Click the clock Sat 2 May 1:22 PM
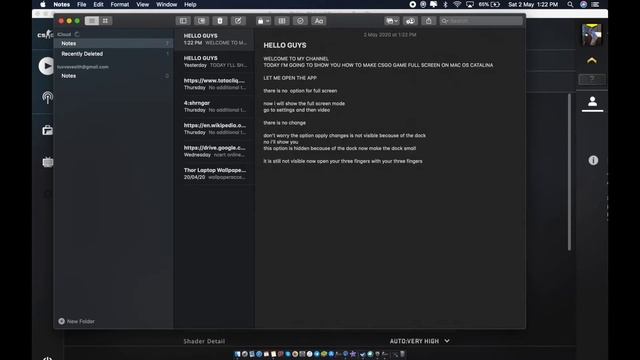Image resolution: width=640 pixels, height=360 pixels. (533, 4)
